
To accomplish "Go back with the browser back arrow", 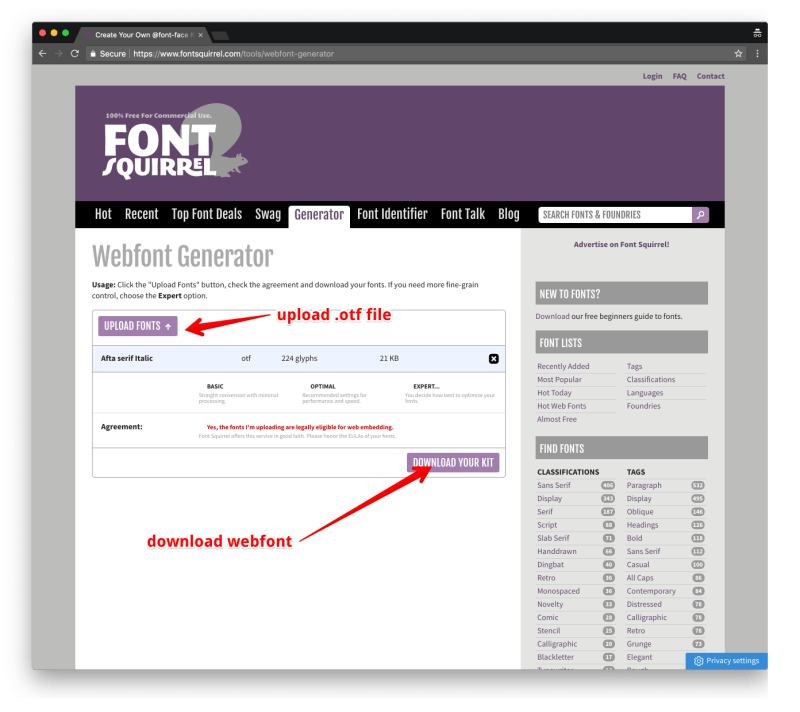I will point(43,54).
